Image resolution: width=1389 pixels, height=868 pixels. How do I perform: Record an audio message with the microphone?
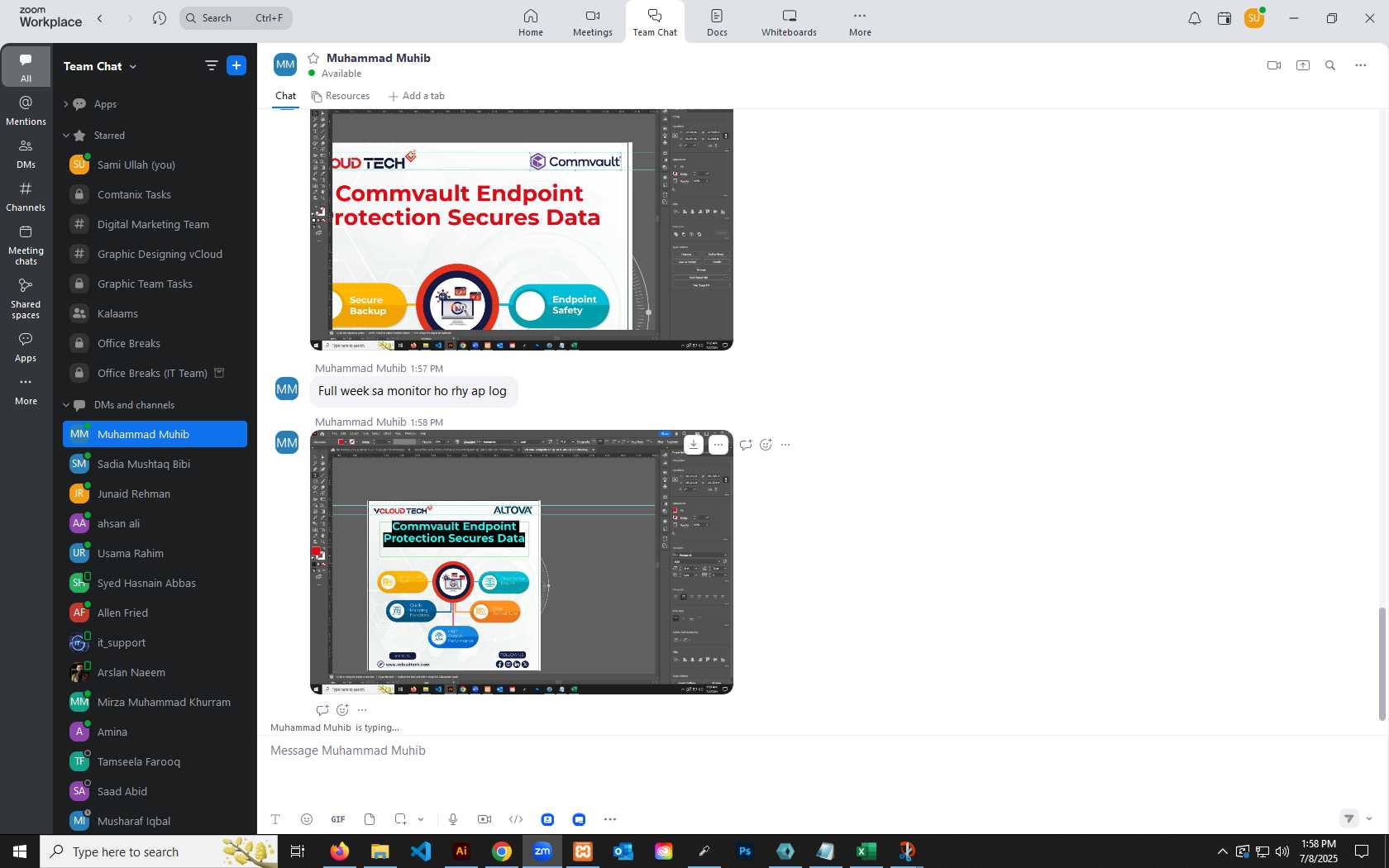click(453, 819)
